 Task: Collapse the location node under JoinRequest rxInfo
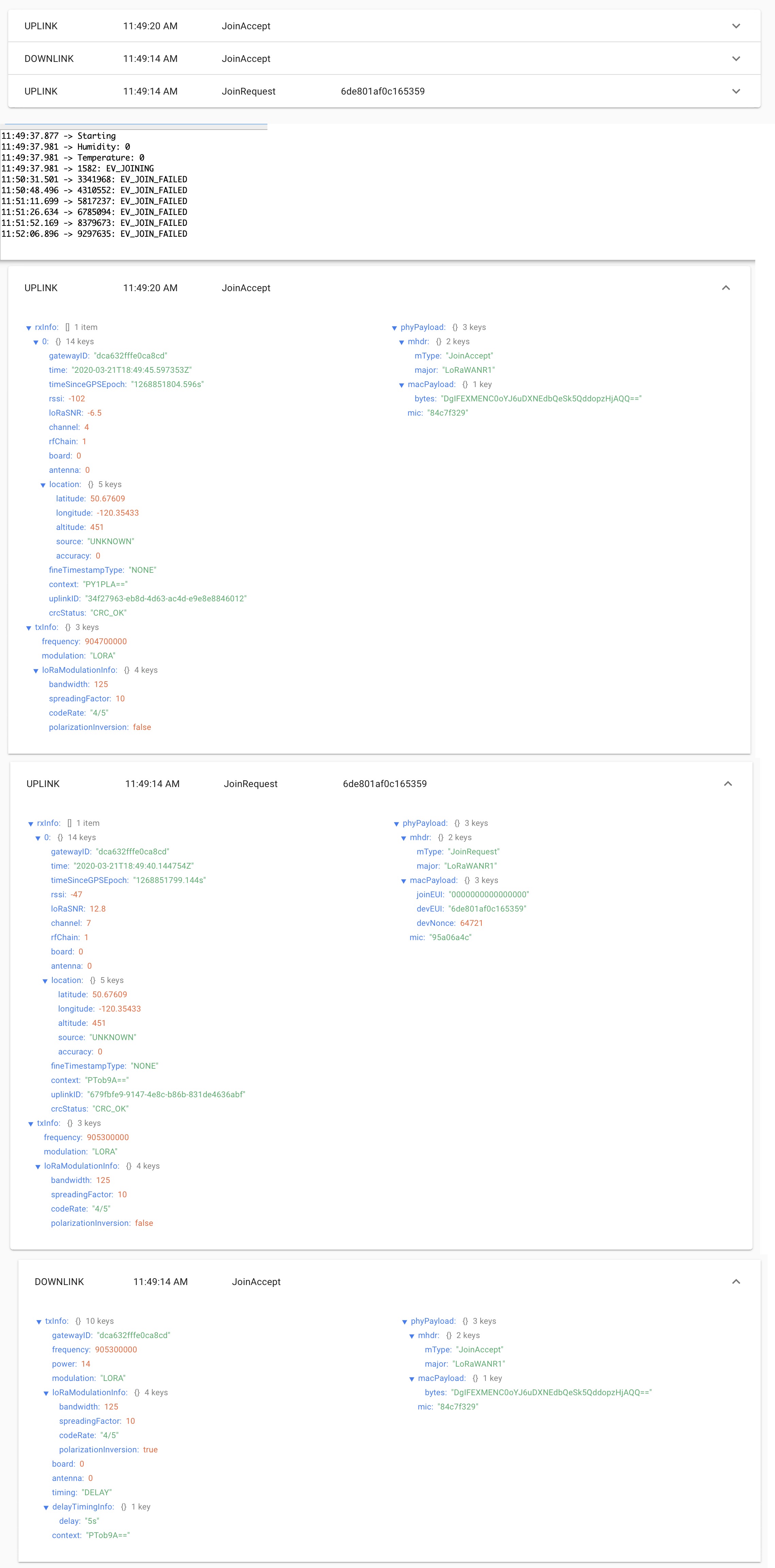[x=45, y=980]
